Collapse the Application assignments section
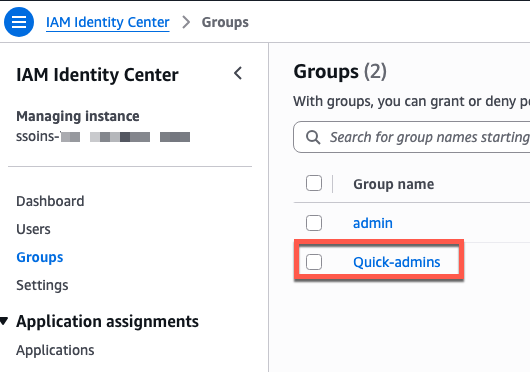Screen dimensions: 530x372 [4, 321]
